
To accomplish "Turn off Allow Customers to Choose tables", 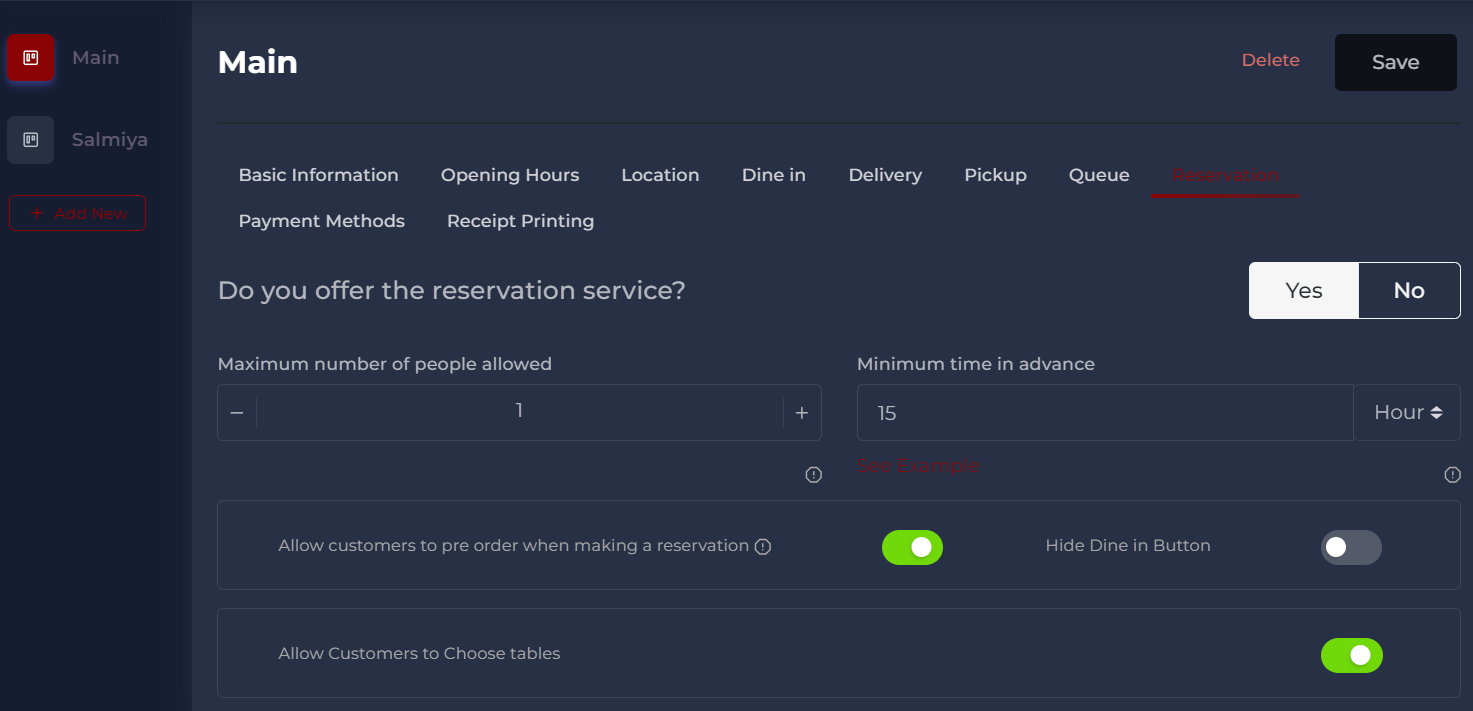I will [1352, 655].
